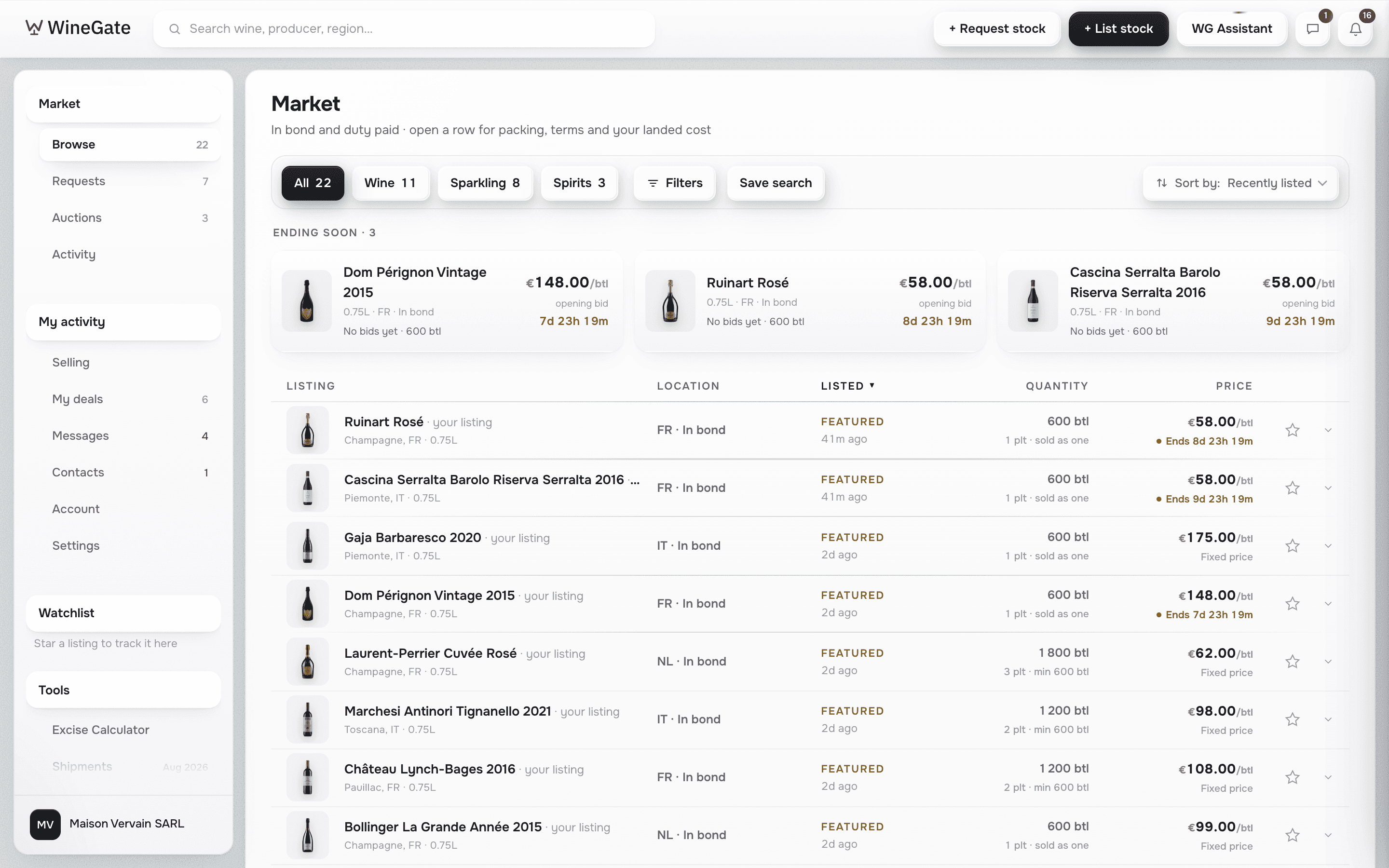Star the Laurent-Perrier Cuvée Rosé listing
This screenshot has height=868, width=1389.
1292,662
